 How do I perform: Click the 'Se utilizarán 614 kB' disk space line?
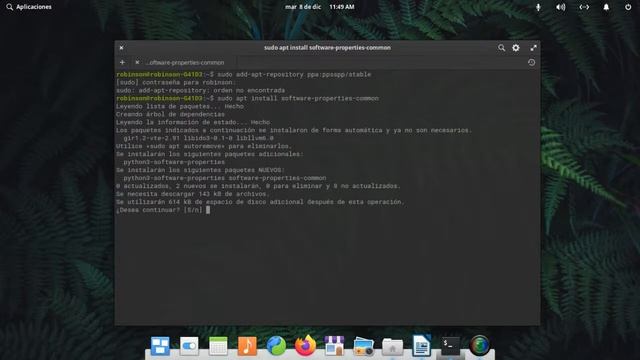pos(260,202)
